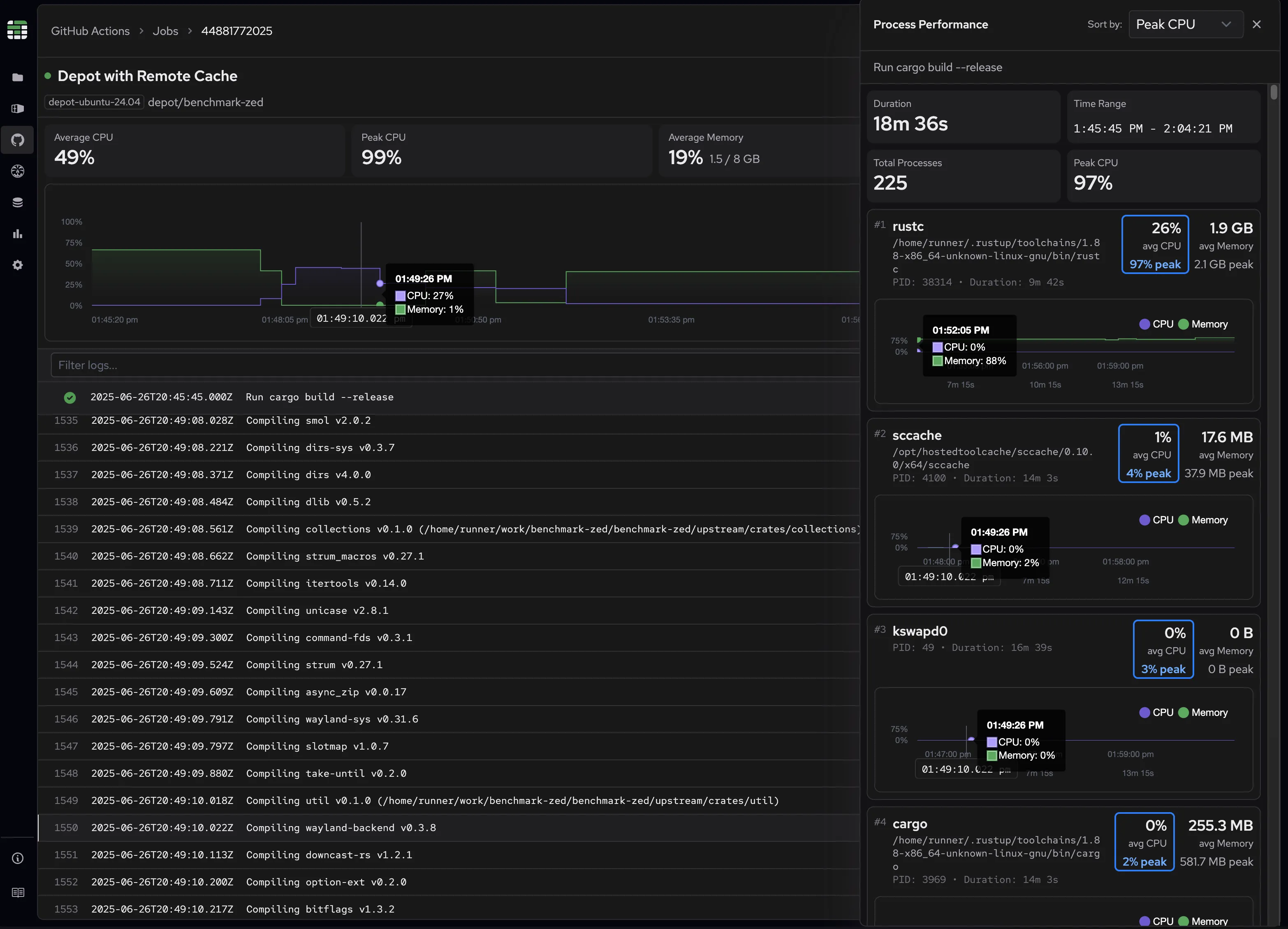
Task: Click the info icon at sidebar bottom
Action: [18, 858]
